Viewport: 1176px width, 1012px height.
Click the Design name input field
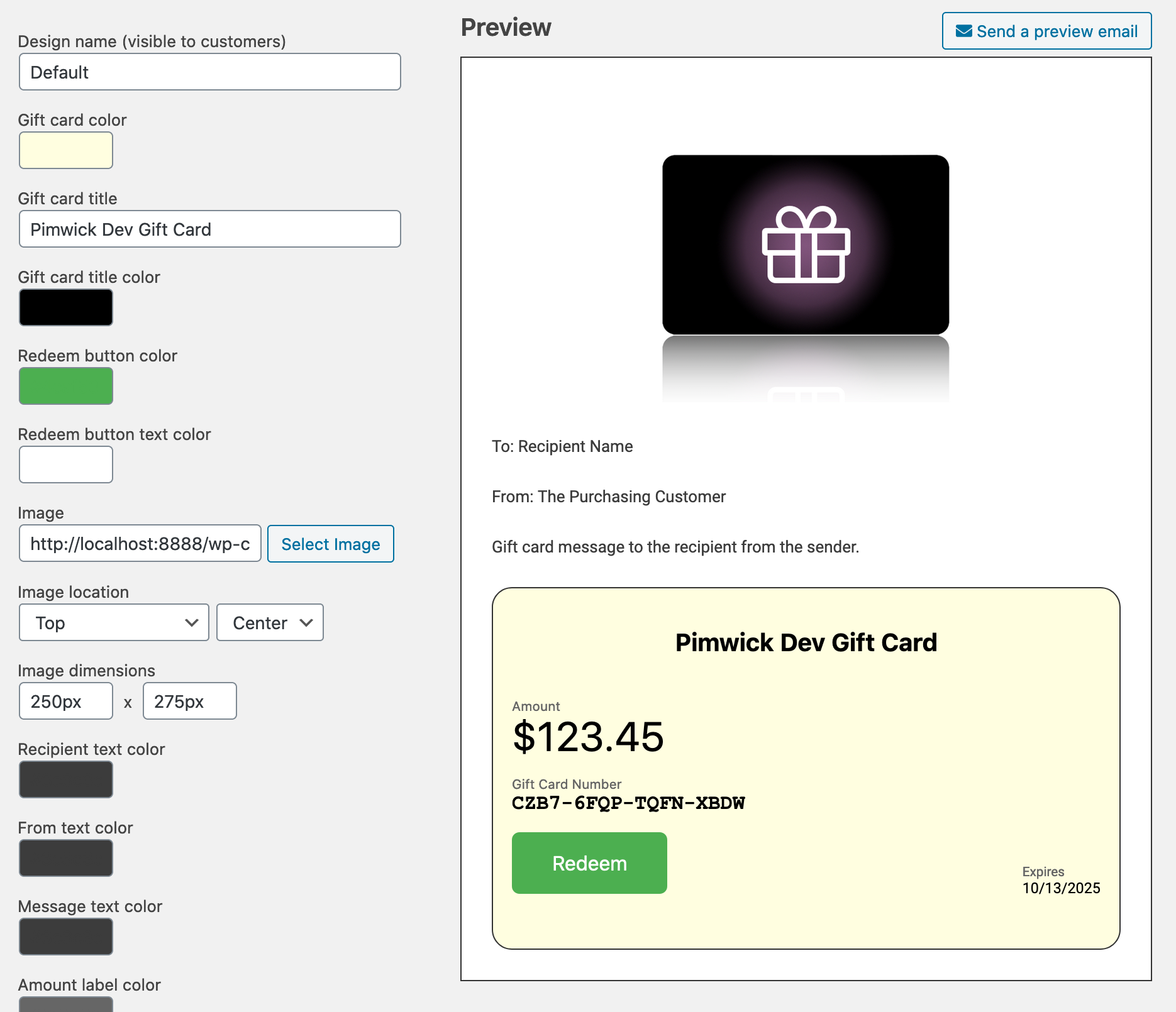point(210,72)
